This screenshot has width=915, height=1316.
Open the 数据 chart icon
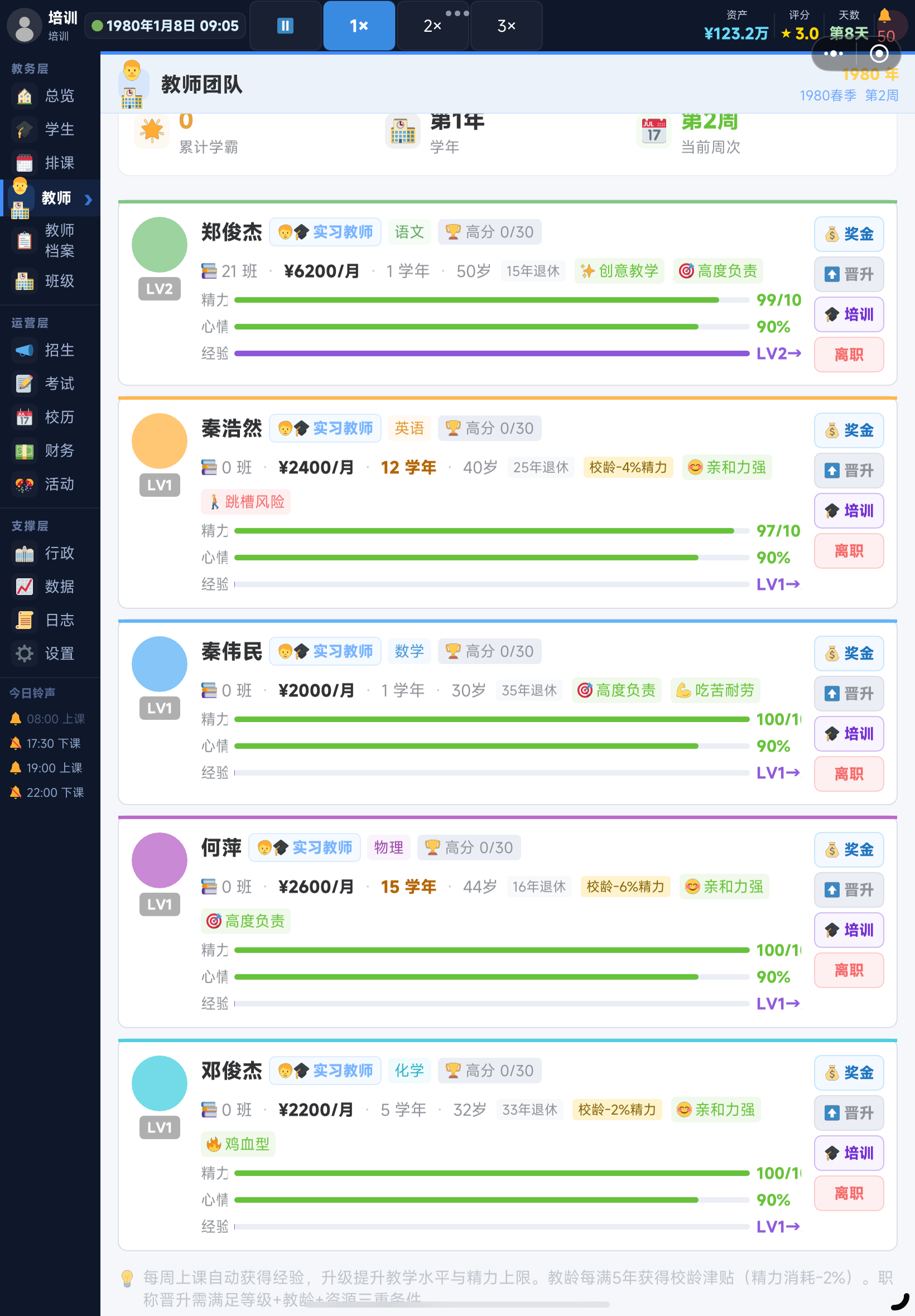click(24, 587)
